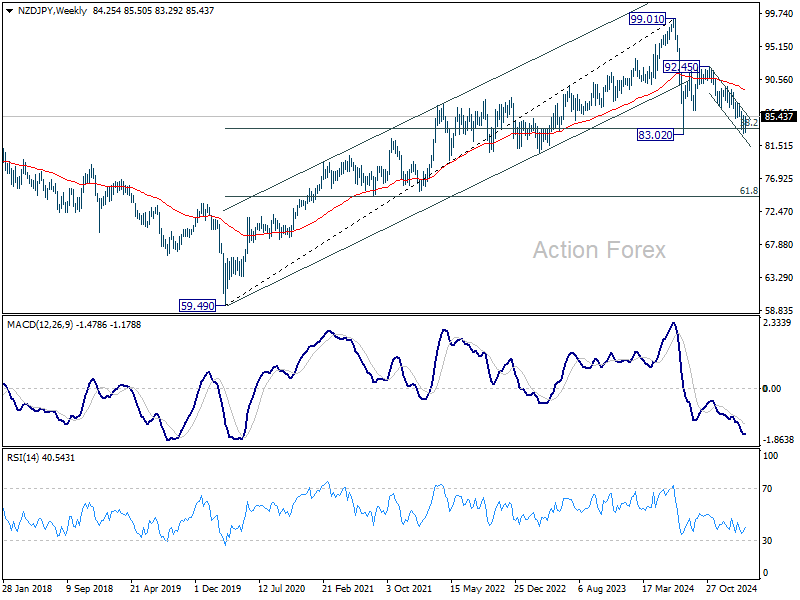Click the 63.290 price axis value

(x=779, y=278)
